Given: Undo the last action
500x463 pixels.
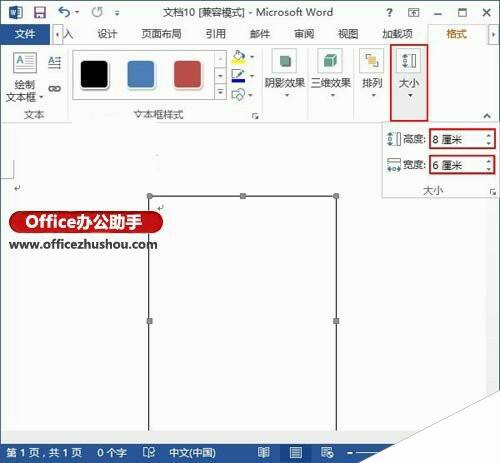Looking at the screenshot, I should 64,12.
